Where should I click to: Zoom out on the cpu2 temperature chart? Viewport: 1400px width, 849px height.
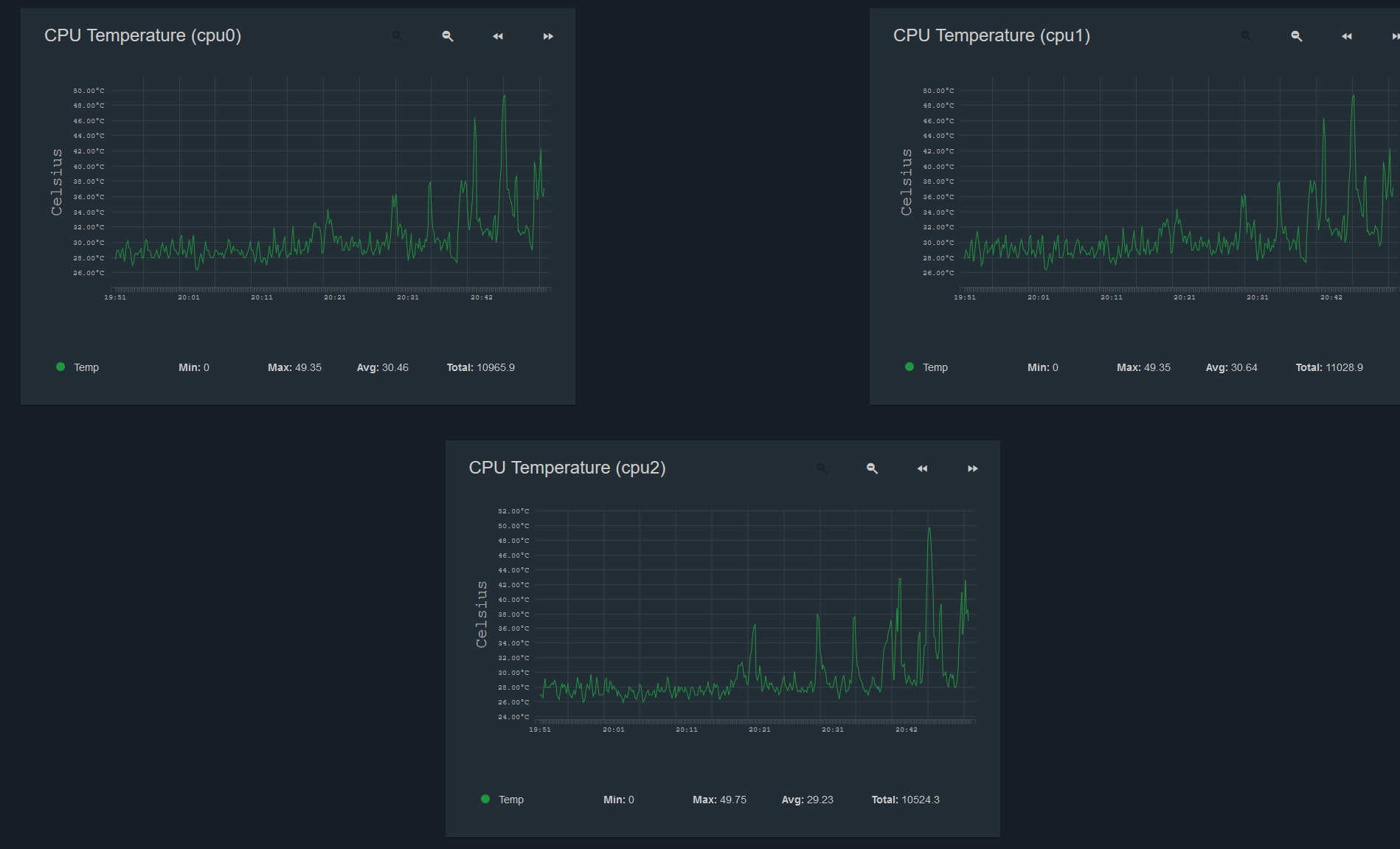[872, 468]
